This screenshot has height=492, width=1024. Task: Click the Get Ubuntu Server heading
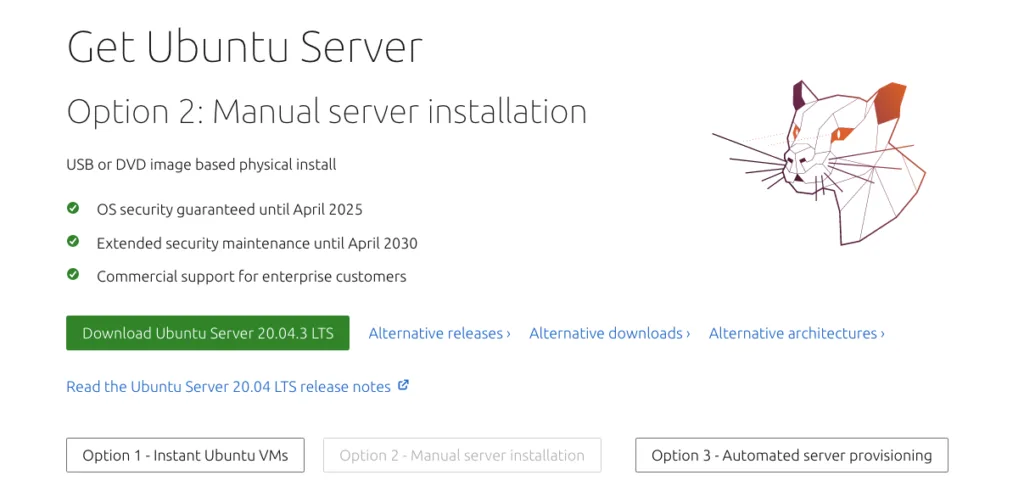[x=245, y=48]
